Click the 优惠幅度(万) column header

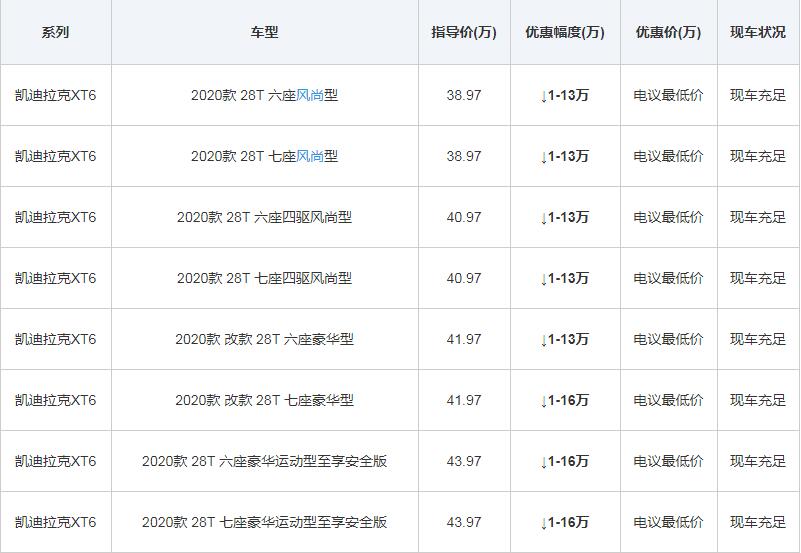tap(565, 32)
